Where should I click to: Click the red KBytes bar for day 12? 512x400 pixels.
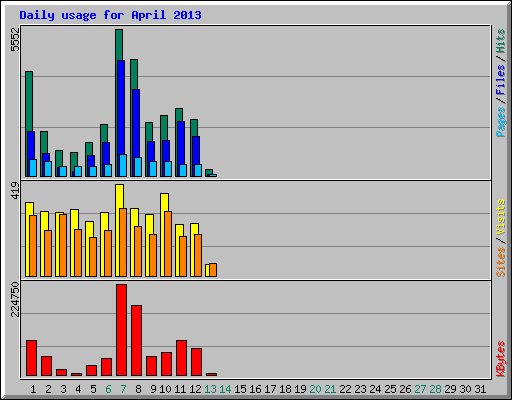tap(196, 362)
